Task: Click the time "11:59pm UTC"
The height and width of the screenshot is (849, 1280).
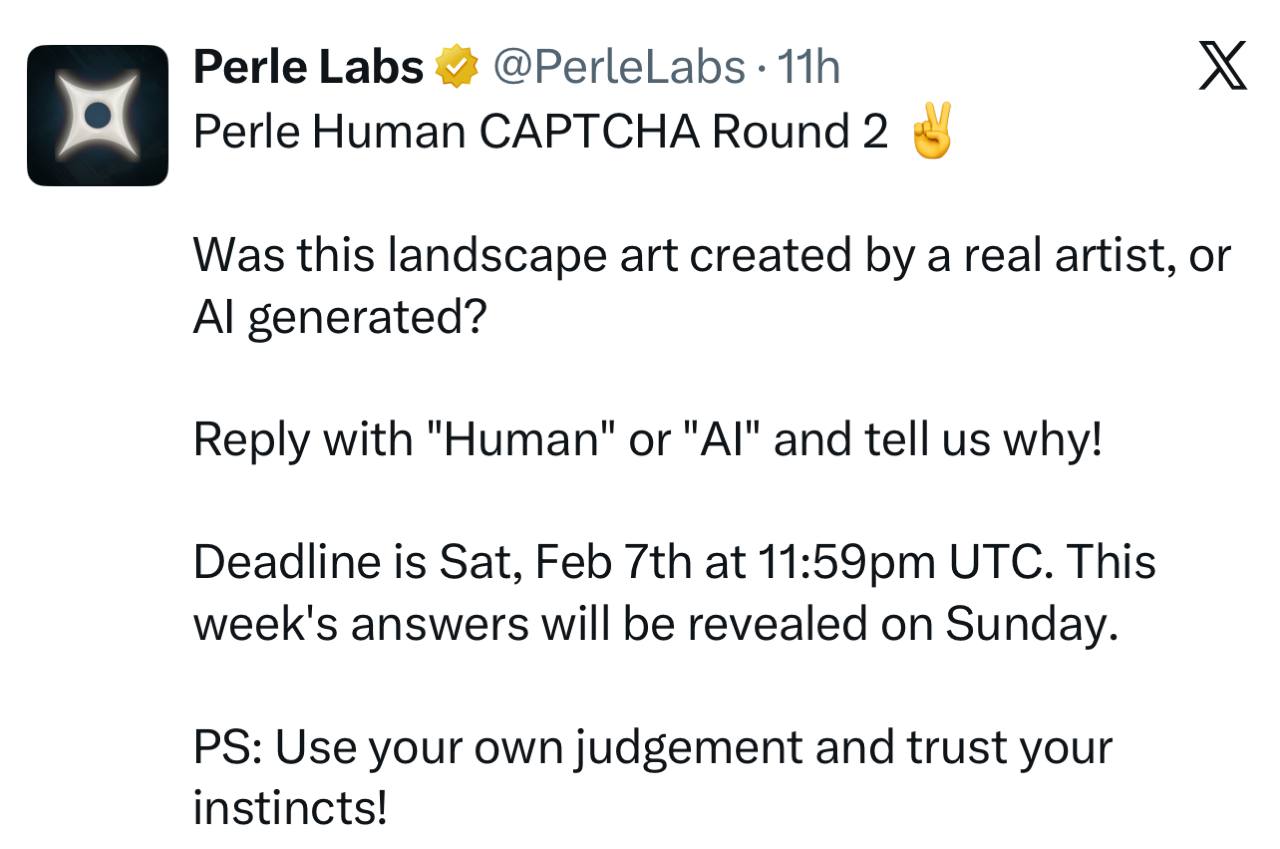Action: pos(894,562)
